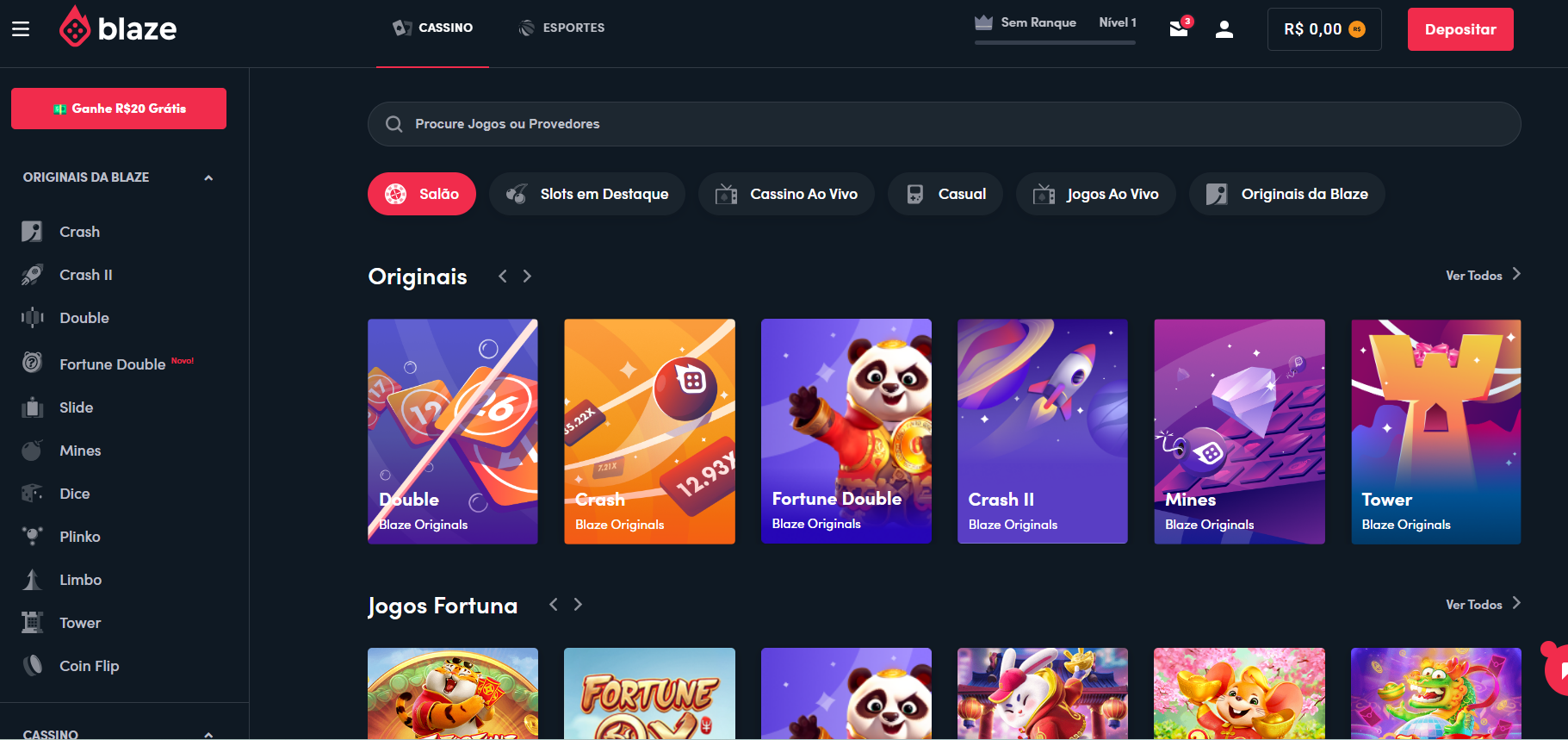Click the Blaze flame logo
The width and height of the screenshot is (1568, 740).
tap(75, 27)
